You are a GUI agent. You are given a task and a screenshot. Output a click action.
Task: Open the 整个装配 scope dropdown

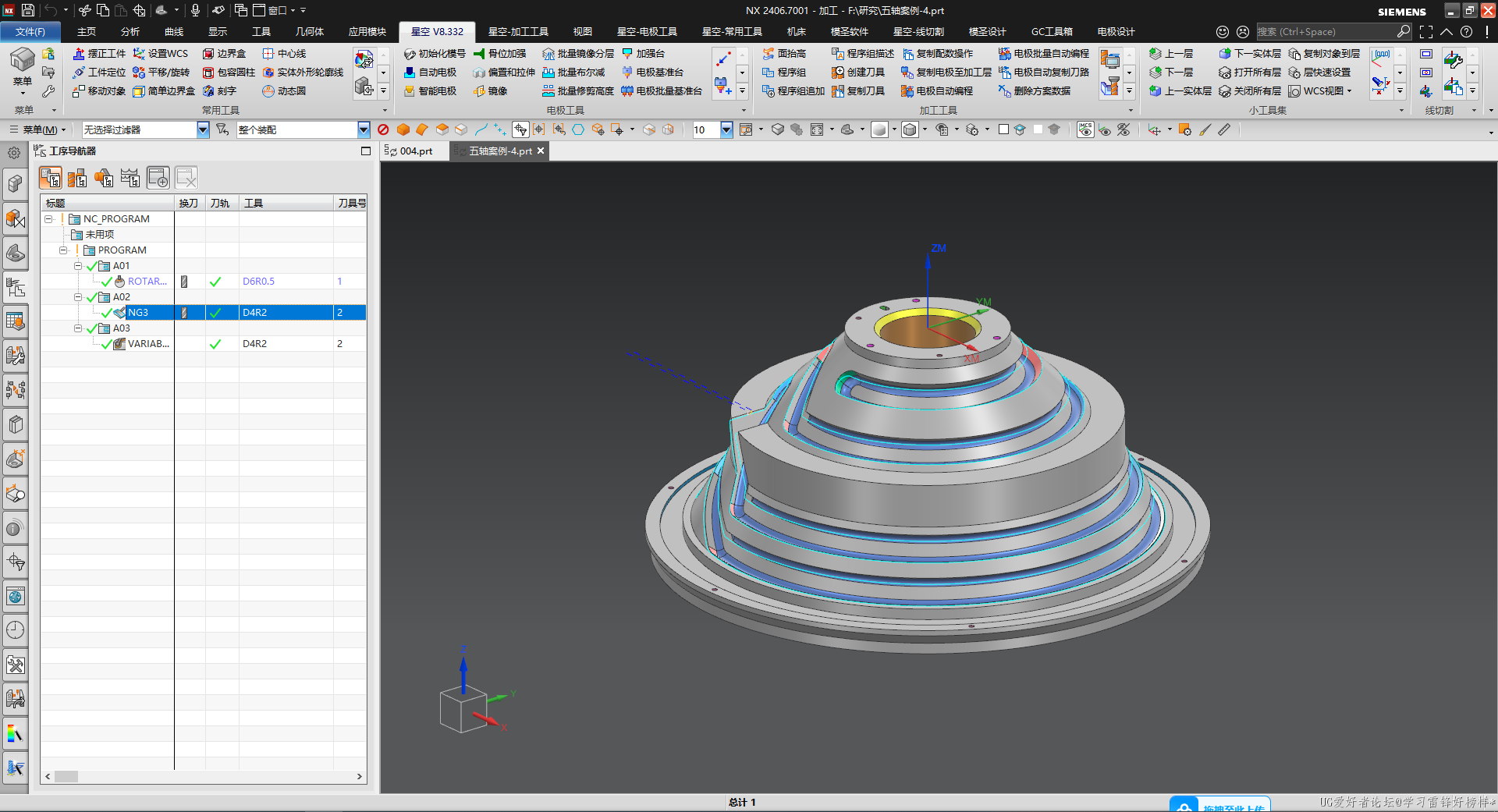tap(364, 129)
